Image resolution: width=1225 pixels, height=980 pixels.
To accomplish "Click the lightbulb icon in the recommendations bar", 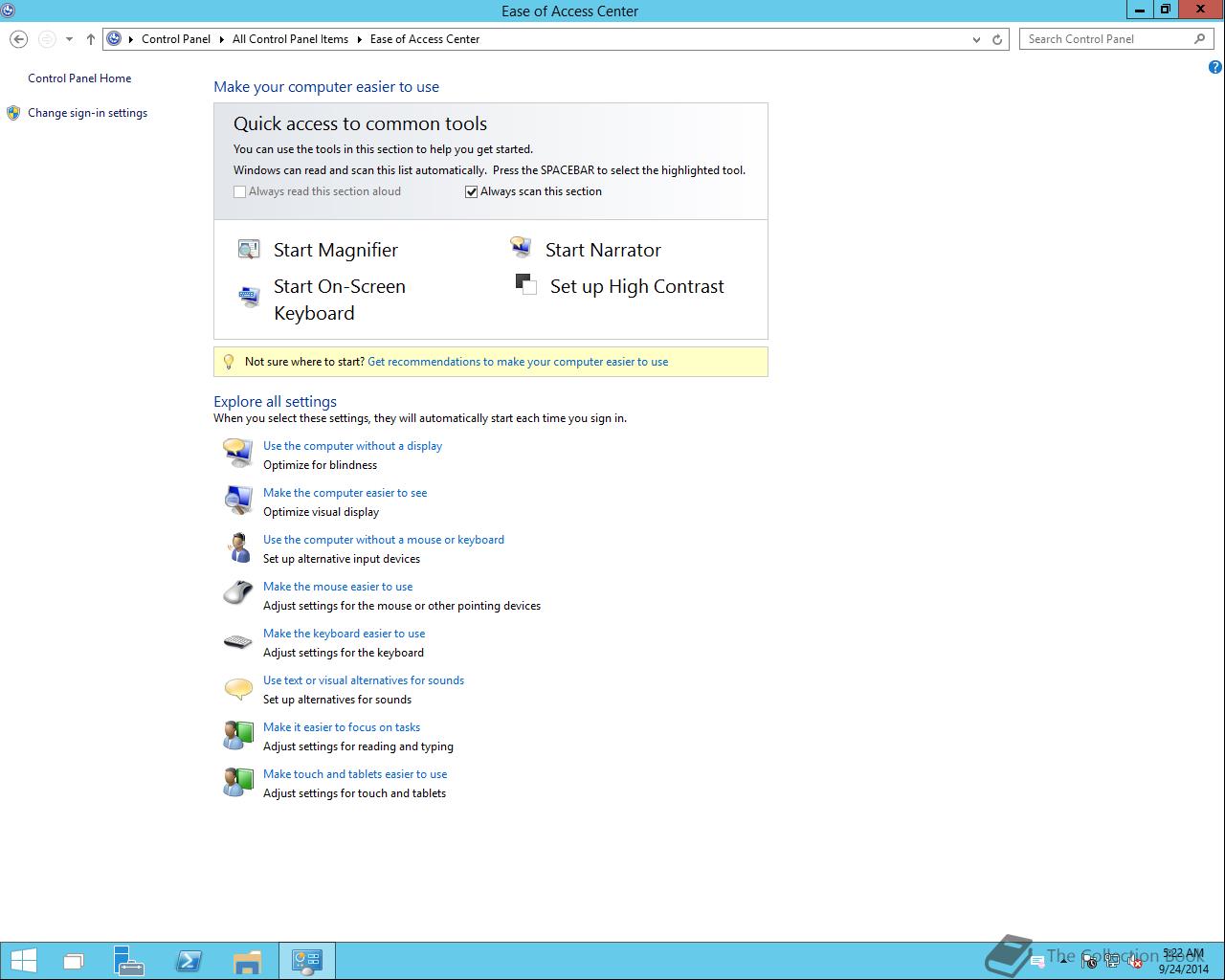I will click(x=228, y=362).
